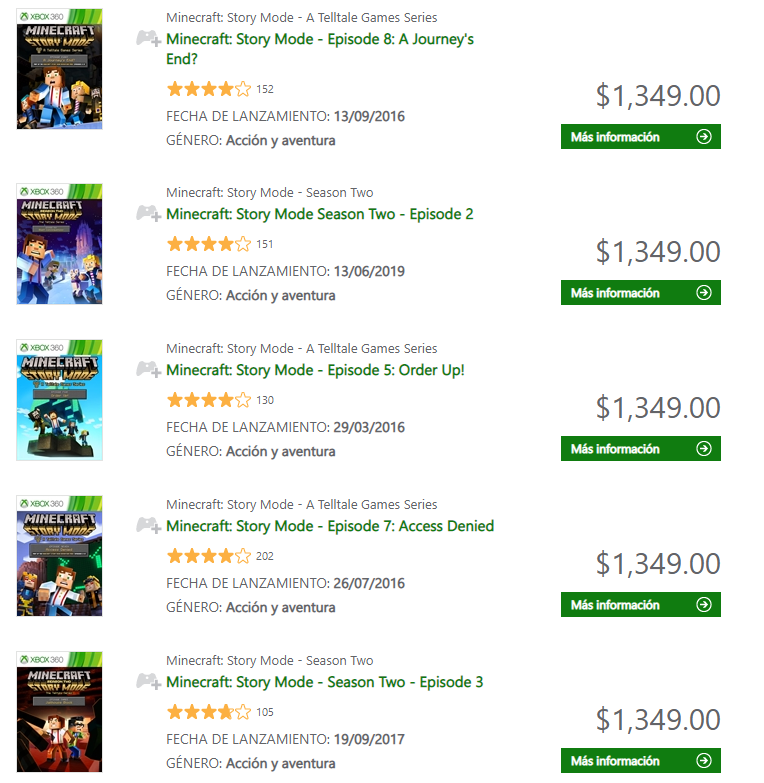The width and height of the screenshot is (764, 783).
Task: Click Más información for Episode 7: Access Denied
Action: click(x=640, y=605)
